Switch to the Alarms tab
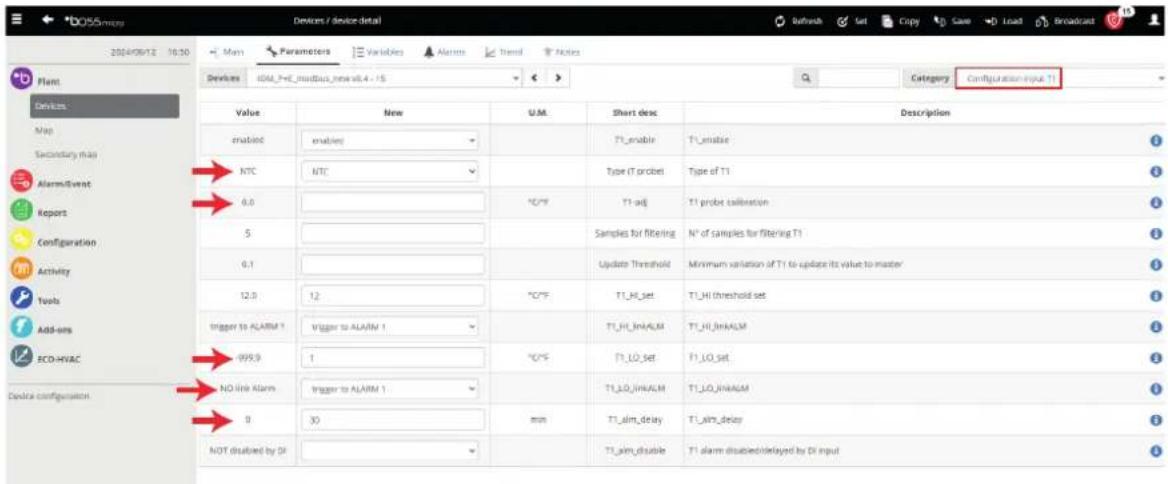 pyautogui.click(x=445, y=52)
